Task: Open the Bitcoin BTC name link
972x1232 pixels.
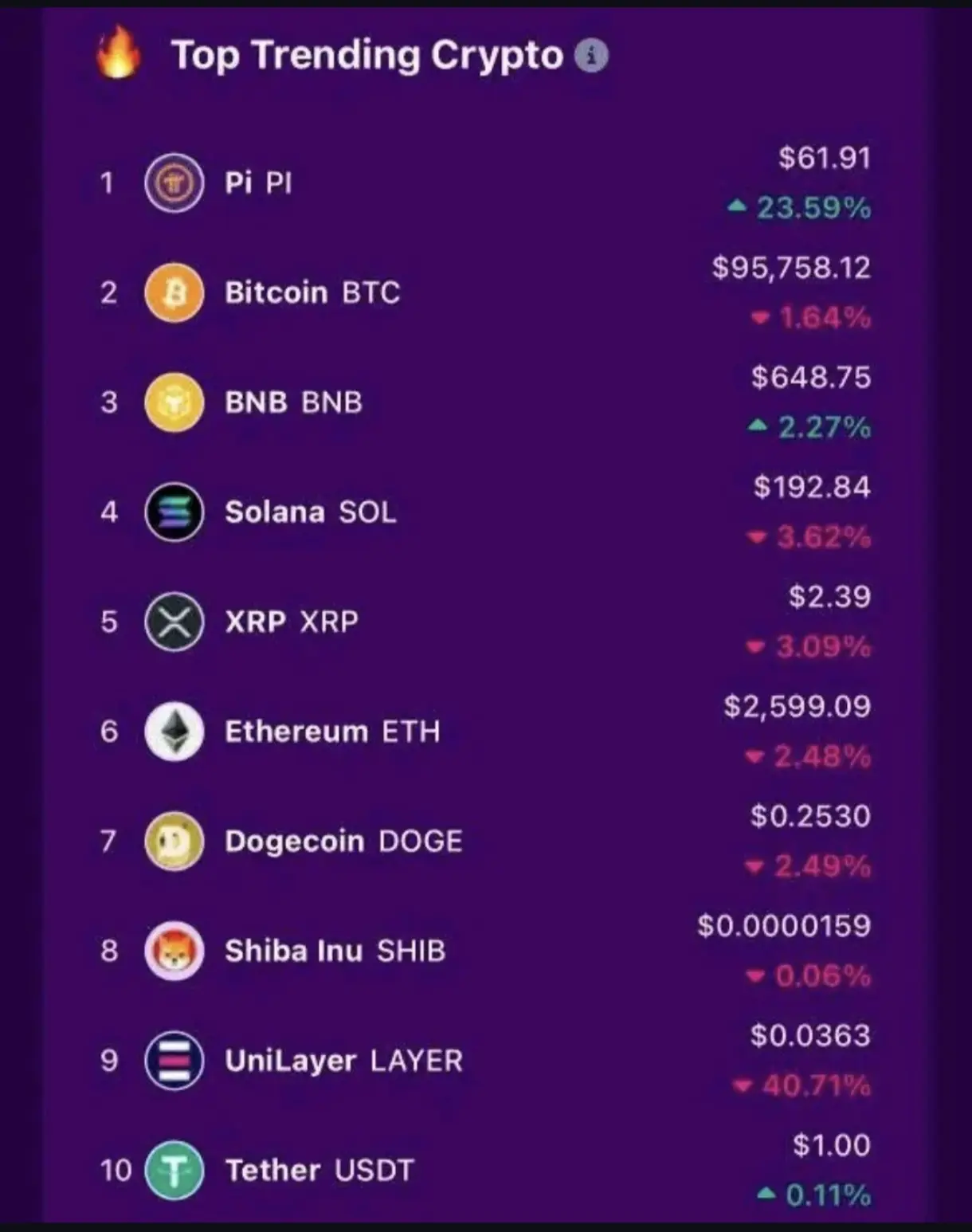Action: pos(312,292)
